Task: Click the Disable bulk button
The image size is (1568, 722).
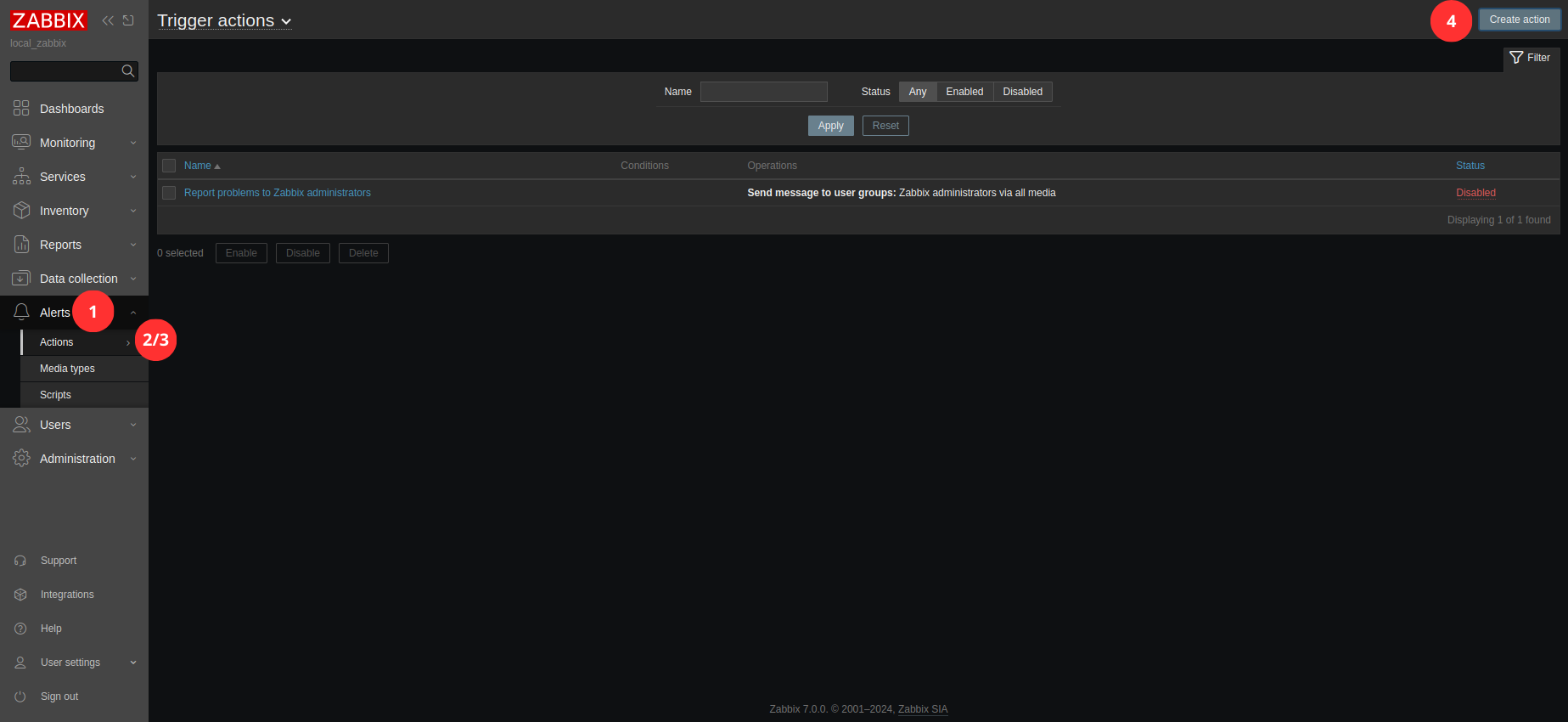Action: [303, 253]
